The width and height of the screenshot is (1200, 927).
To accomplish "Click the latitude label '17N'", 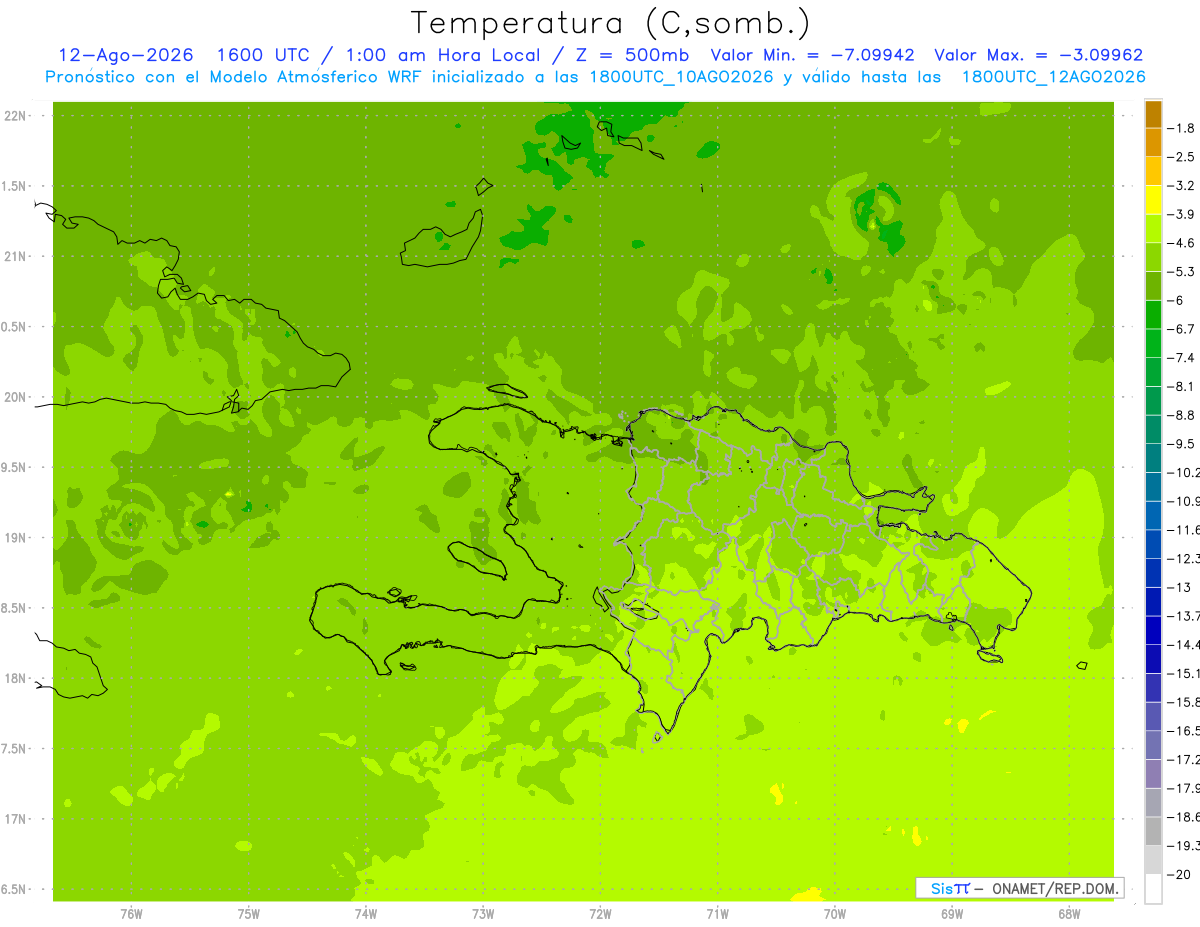I will point(15,820).
